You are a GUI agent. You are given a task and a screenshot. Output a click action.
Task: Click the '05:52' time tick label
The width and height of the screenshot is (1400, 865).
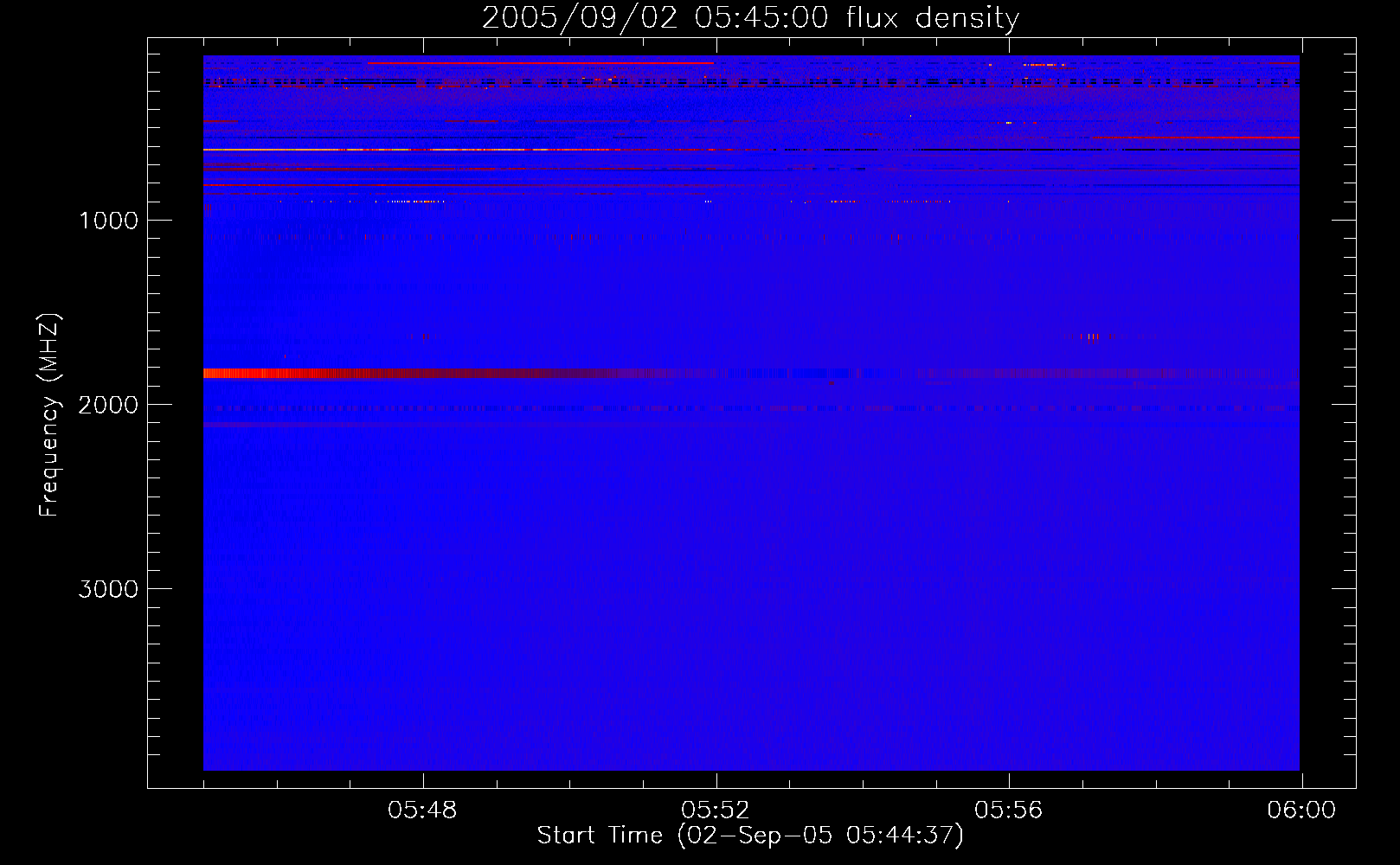click(x=716, y=811)
